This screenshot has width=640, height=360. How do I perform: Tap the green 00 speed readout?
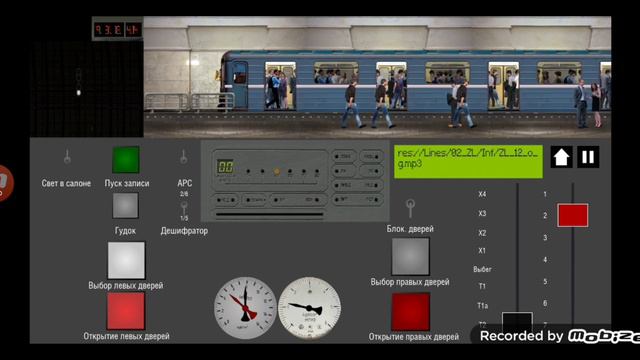[225, 167]
